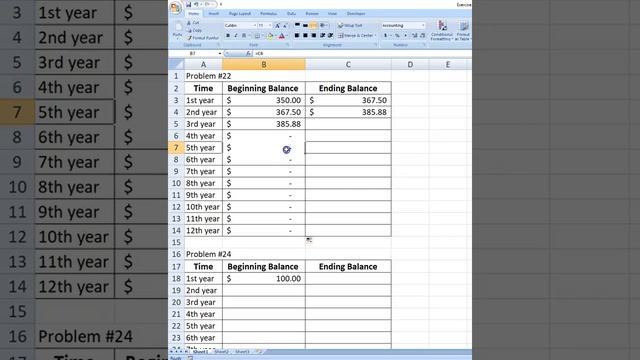Top align cell contents
640x360 pixels.
tap(297, 24)
